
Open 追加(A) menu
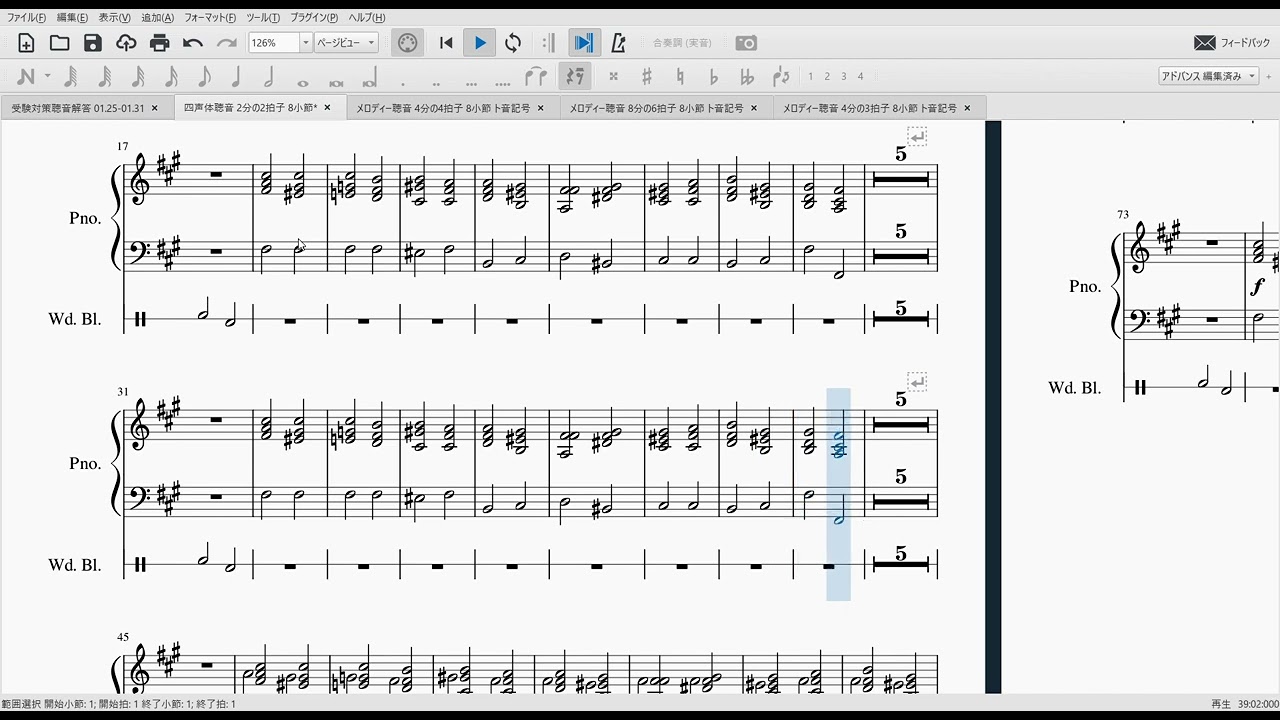pos(157,18)
